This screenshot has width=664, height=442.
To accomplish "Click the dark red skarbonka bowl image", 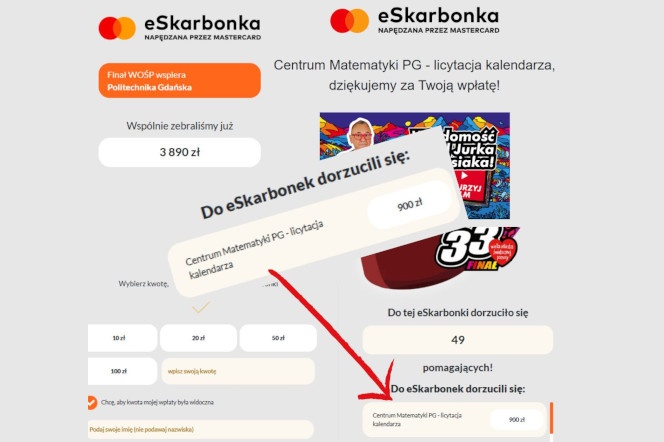I will click(x=400, y=270).
